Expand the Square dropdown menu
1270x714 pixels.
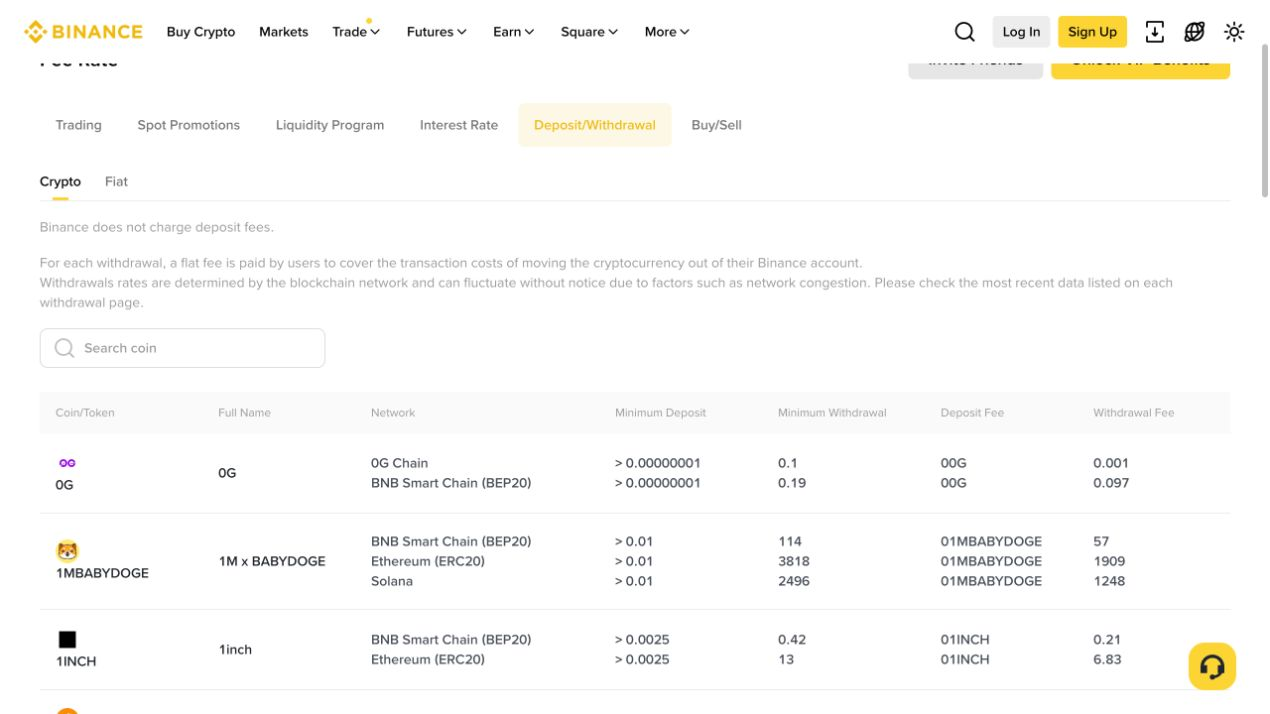click(x=589, y=32)
